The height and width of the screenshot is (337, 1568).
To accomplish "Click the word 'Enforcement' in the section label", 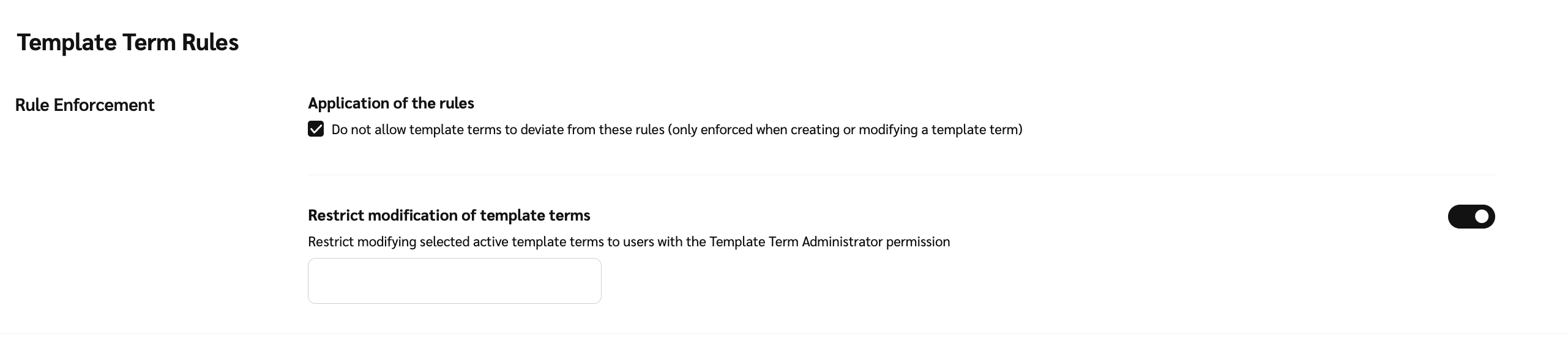I will click(x=104, y=105).
